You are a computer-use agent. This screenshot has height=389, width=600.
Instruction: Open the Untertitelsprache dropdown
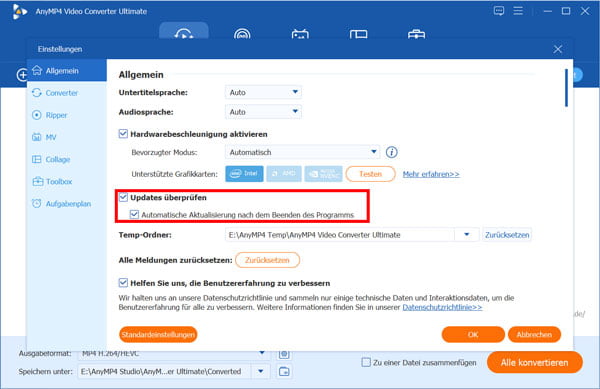click(263, 92)
